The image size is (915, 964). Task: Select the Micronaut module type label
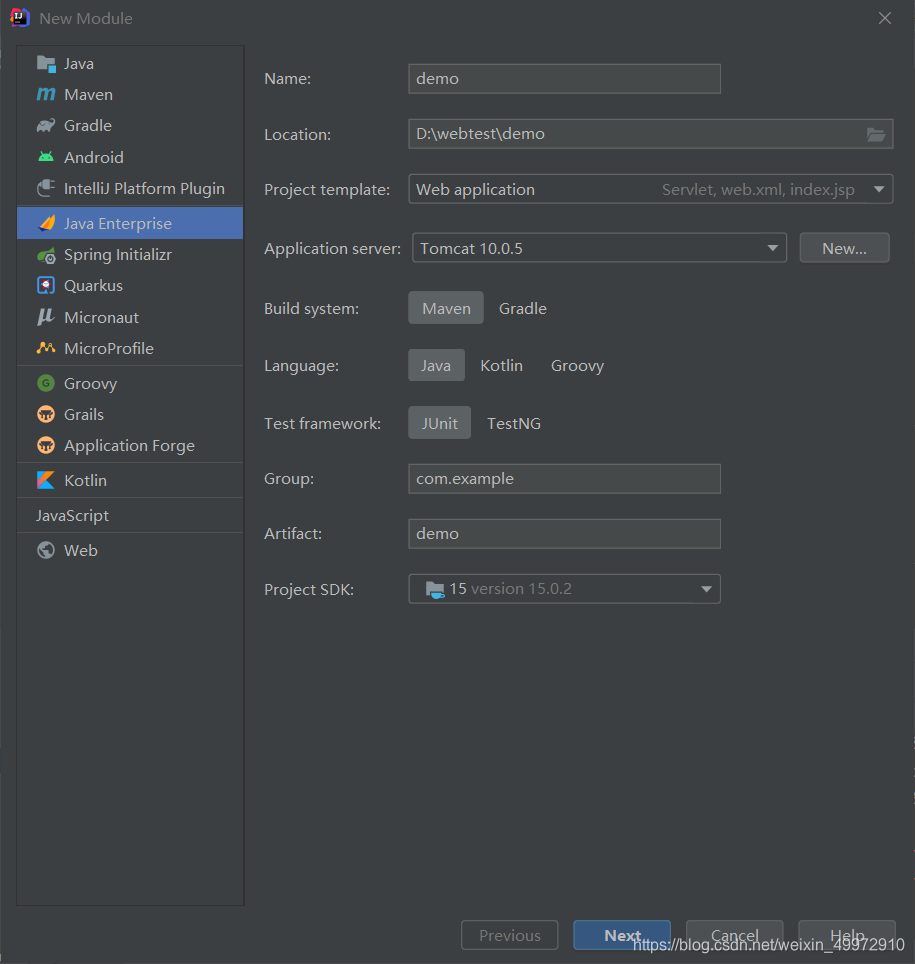[101, 317]
